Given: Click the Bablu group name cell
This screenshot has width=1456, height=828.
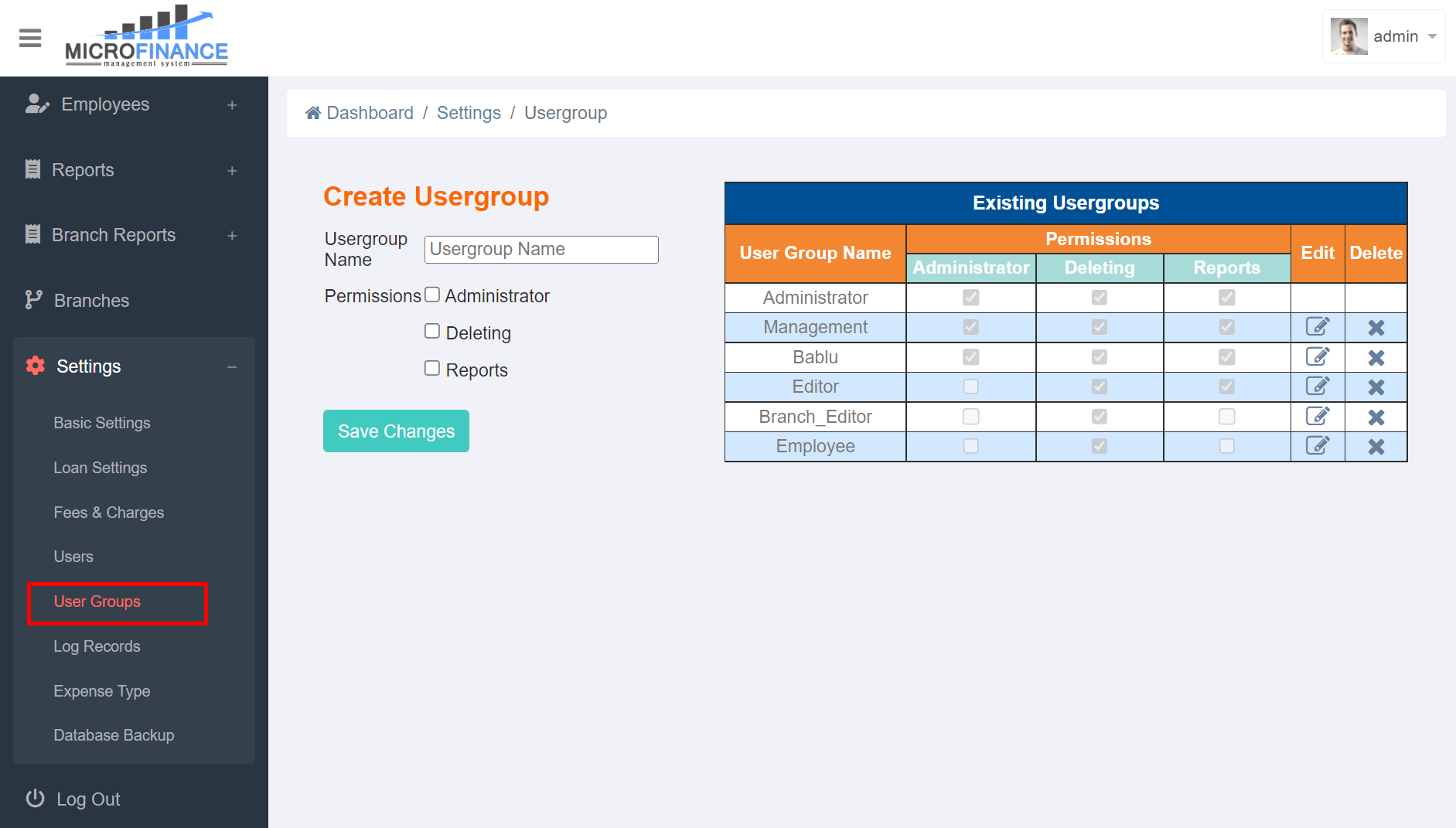Looking at the screenshot, I should (816, 357).
